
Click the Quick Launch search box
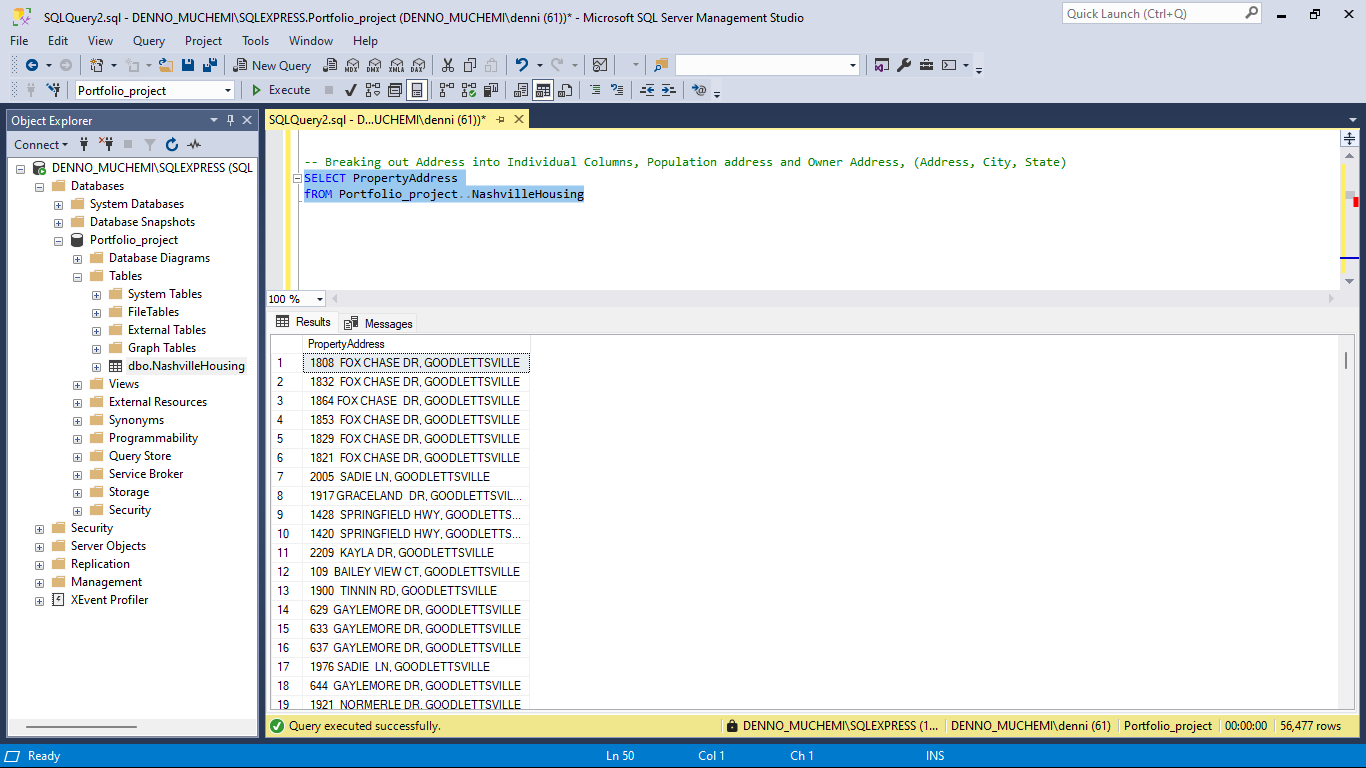[x=1161, y=13]
